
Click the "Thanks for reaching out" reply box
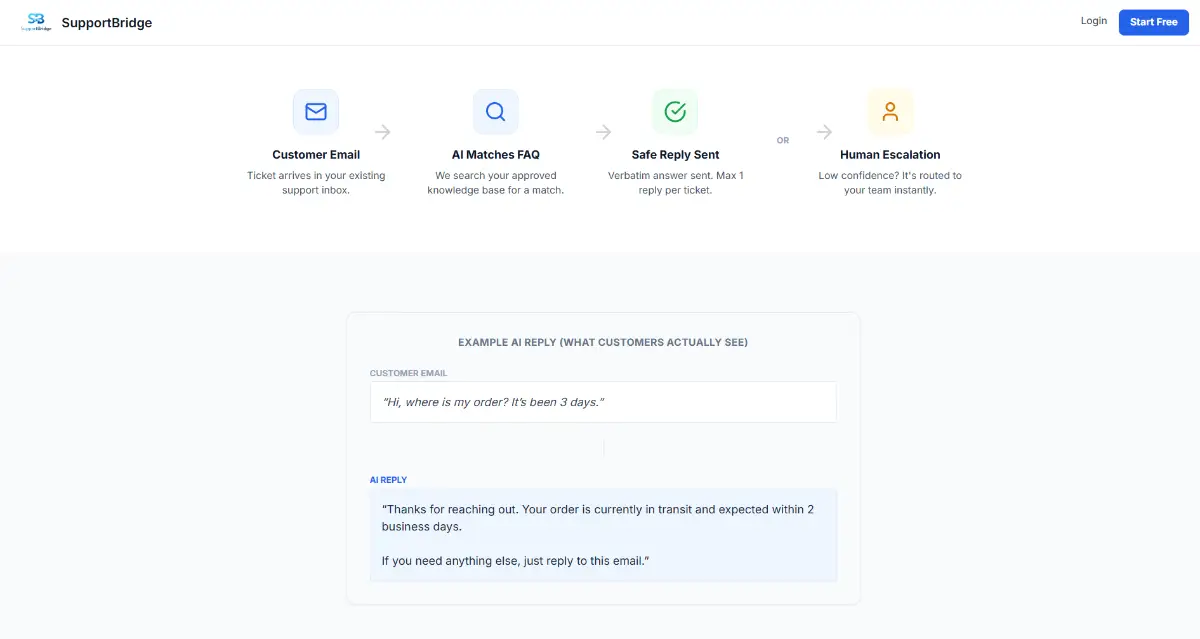click(603, 535)
